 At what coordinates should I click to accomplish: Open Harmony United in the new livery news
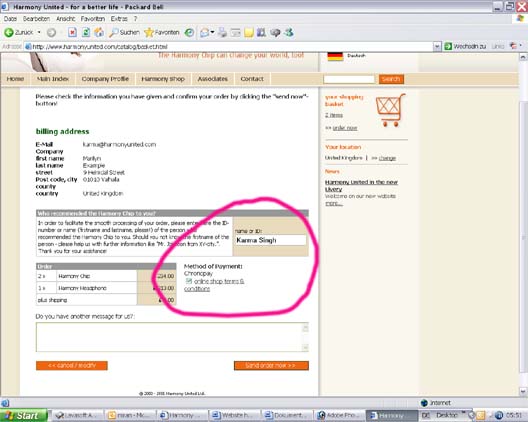pyautogui.click(x=361, y=185)
